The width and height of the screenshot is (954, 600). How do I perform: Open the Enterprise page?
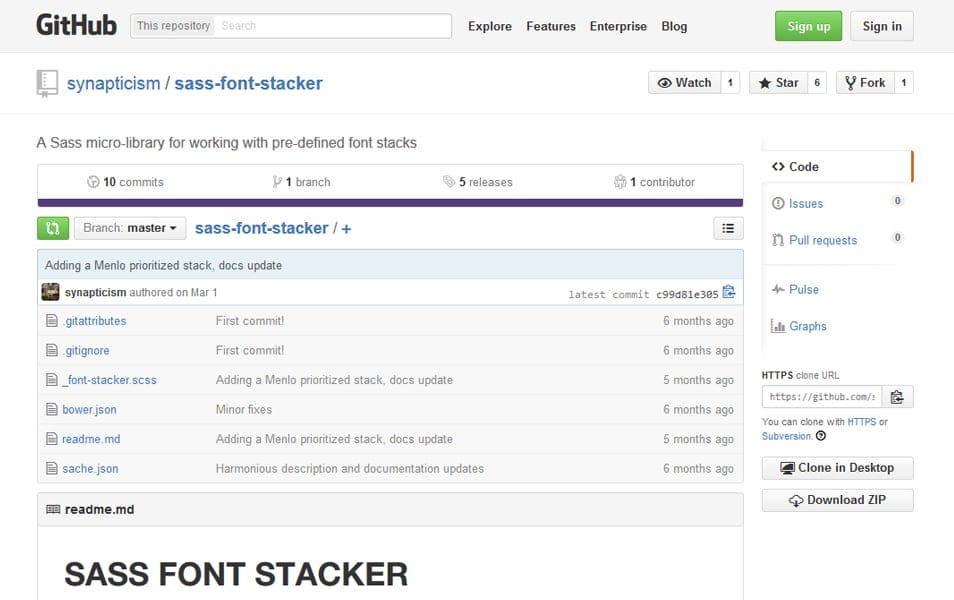618,26
